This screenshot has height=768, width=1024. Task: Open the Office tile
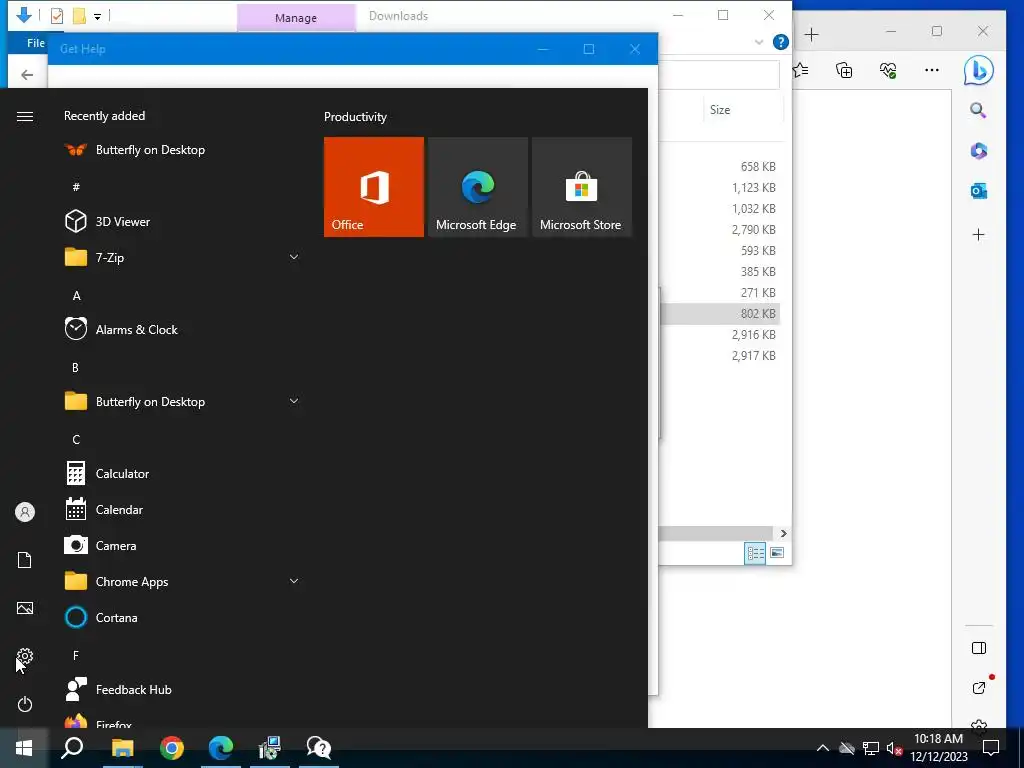click(374, 187)
